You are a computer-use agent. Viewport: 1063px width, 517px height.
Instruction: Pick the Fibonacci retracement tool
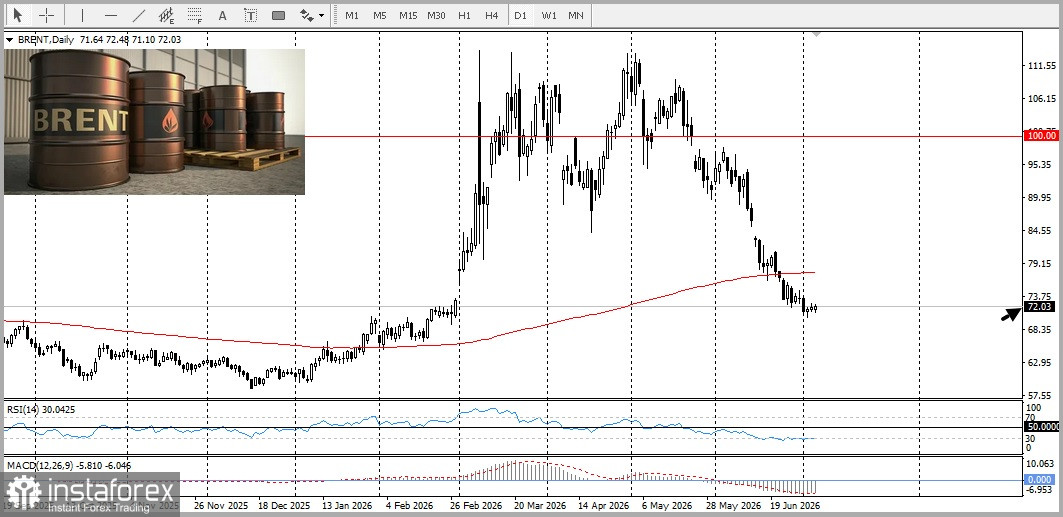[195, 15]
